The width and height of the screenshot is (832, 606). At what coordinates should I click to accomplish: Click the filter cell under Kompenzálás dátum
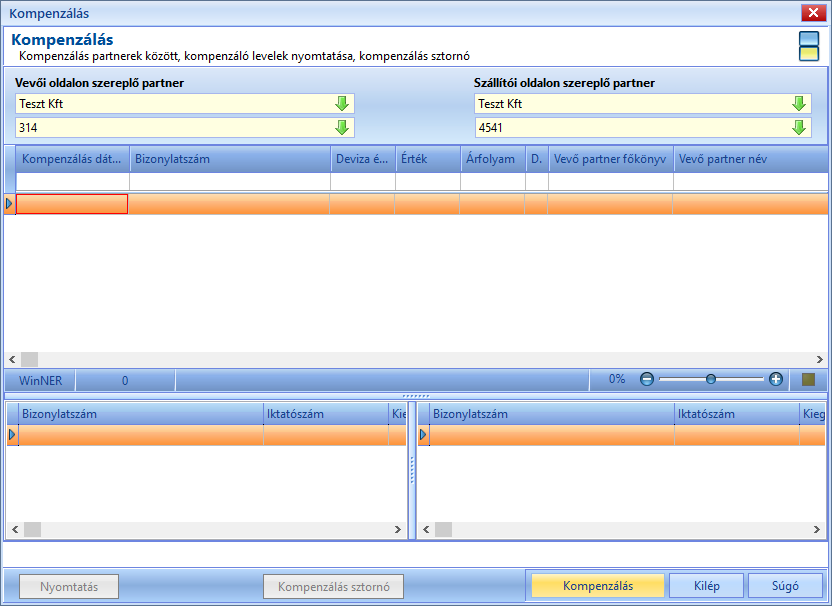pyautogui.click(x=73, y=181)
